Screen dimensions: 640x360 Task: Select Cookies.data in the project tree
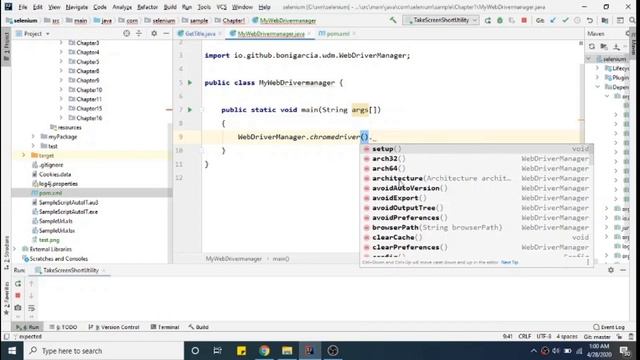point(55,174)
